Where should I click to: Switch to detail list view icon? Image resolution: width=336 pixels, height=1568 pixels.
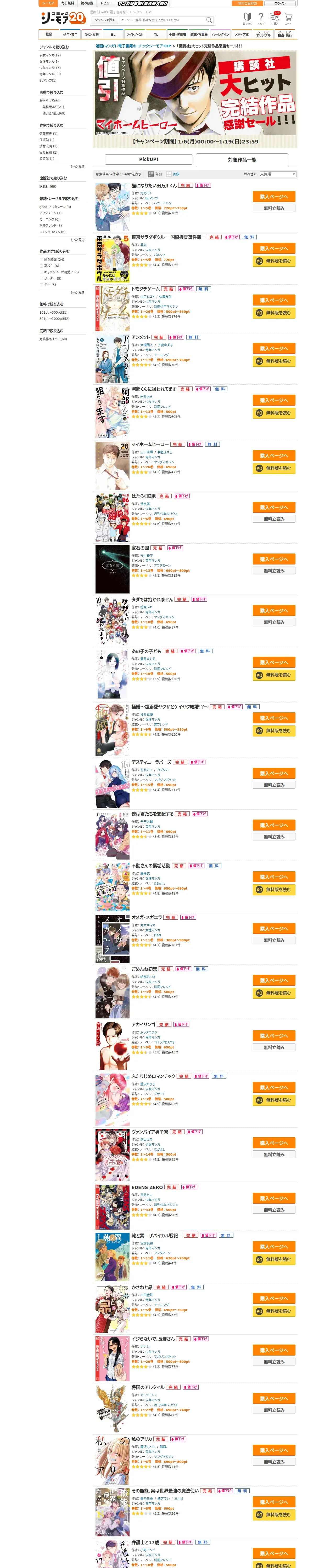152,174
